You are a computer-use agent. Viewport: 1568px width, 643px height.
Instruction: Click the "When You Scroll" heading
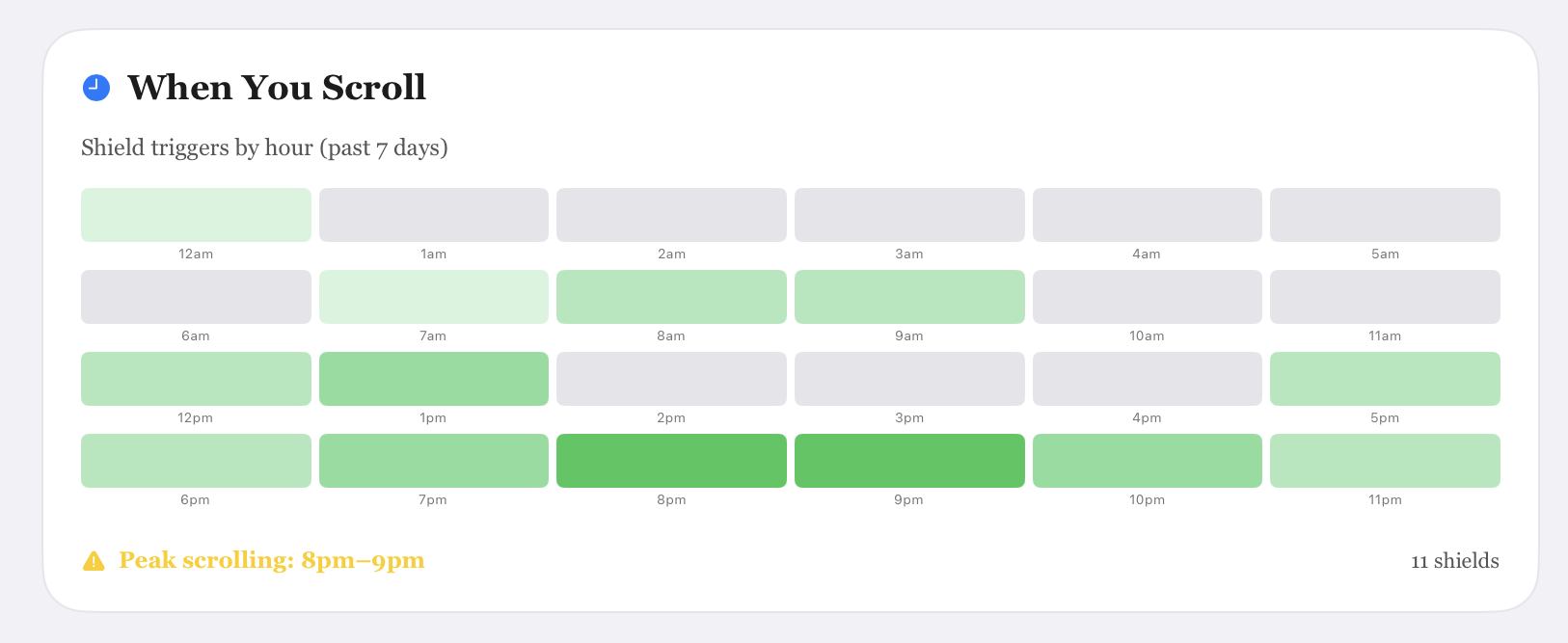[277, 88]
